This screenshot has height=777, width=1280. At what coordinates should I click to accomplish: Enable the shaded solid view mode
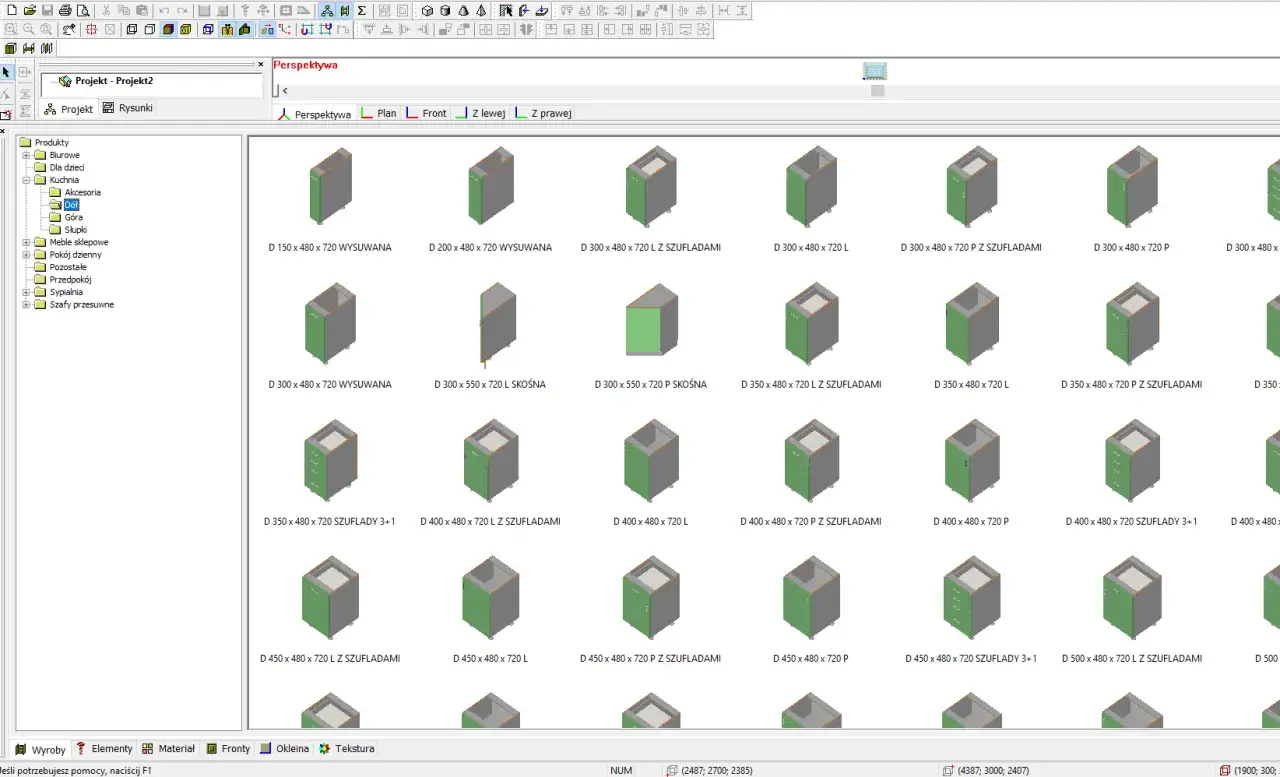(168, 29)
